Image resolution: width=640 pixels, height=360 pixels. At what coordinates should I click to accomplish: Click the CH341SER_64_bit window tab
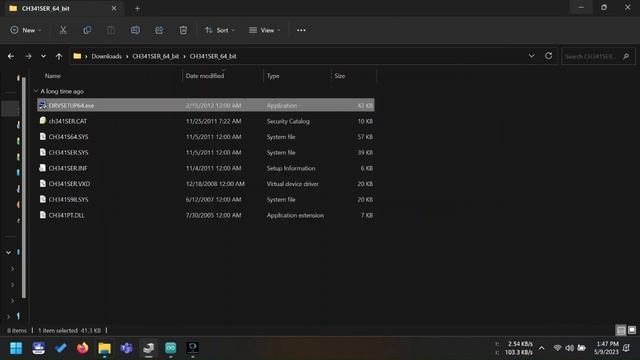[x=64, y=9]
